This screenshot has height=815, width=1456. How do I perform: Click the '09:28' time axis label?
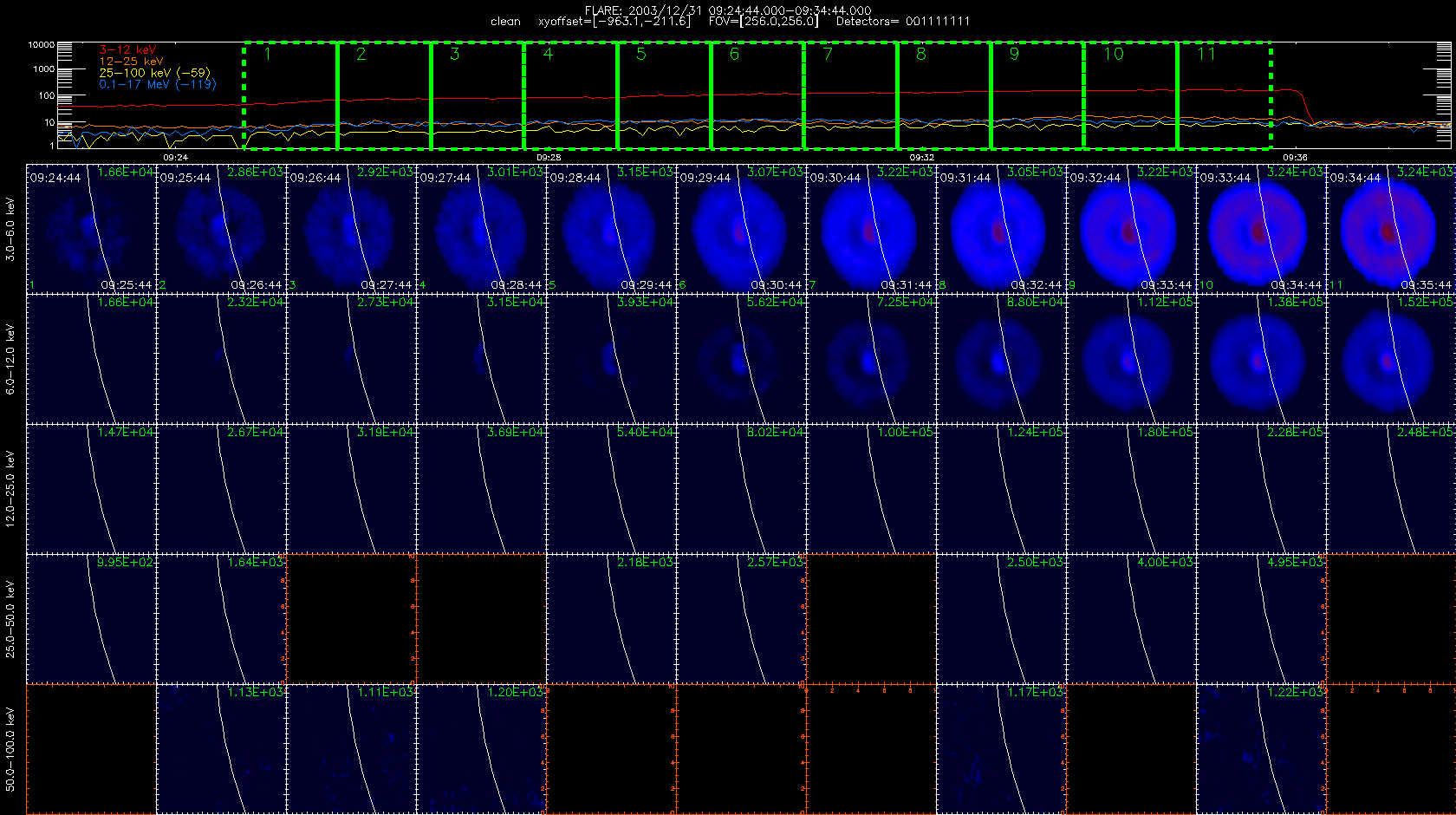(x=549, y=158)
